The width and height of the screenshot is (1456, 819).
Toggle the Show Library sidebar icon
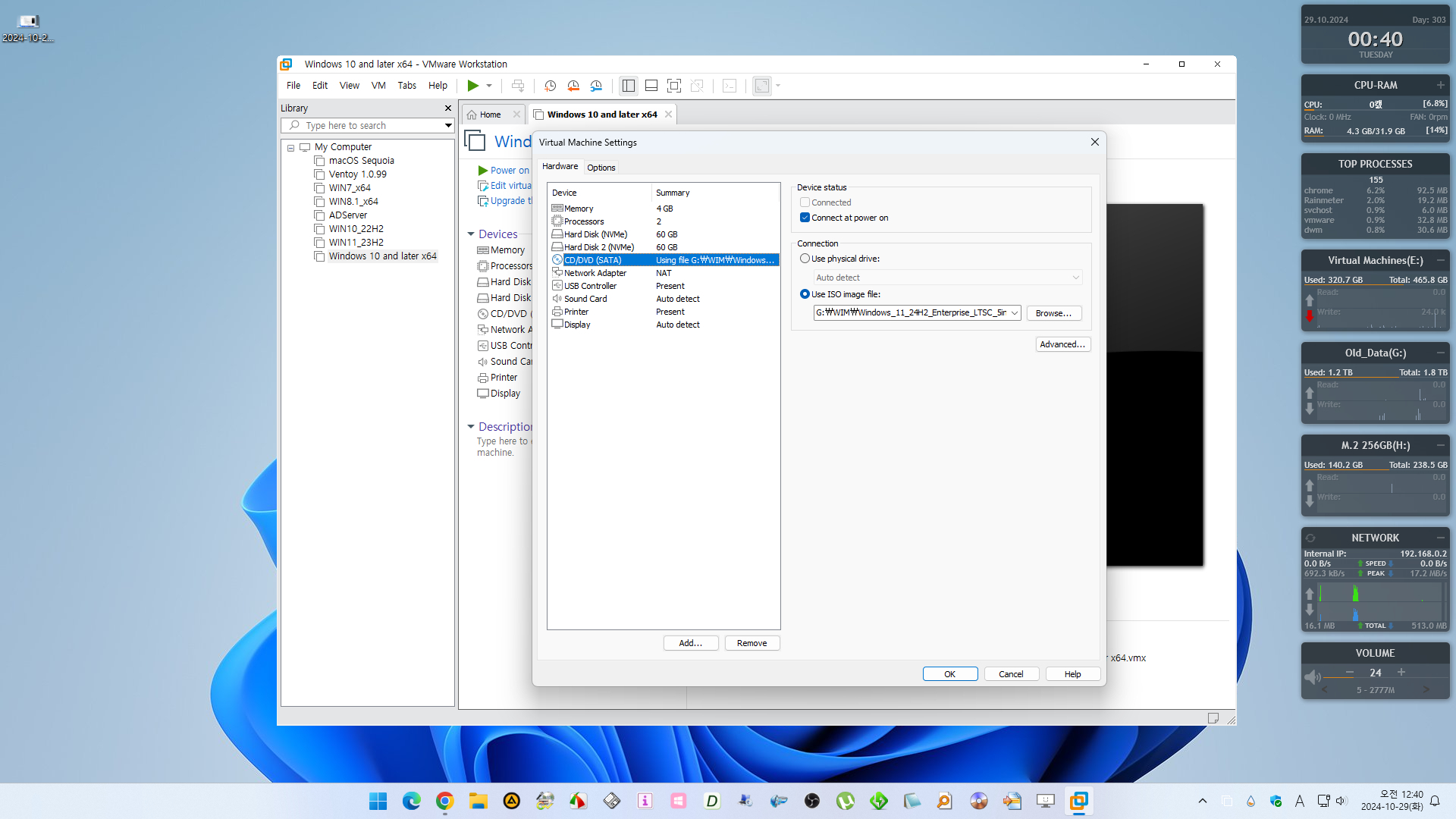(629, 86)
